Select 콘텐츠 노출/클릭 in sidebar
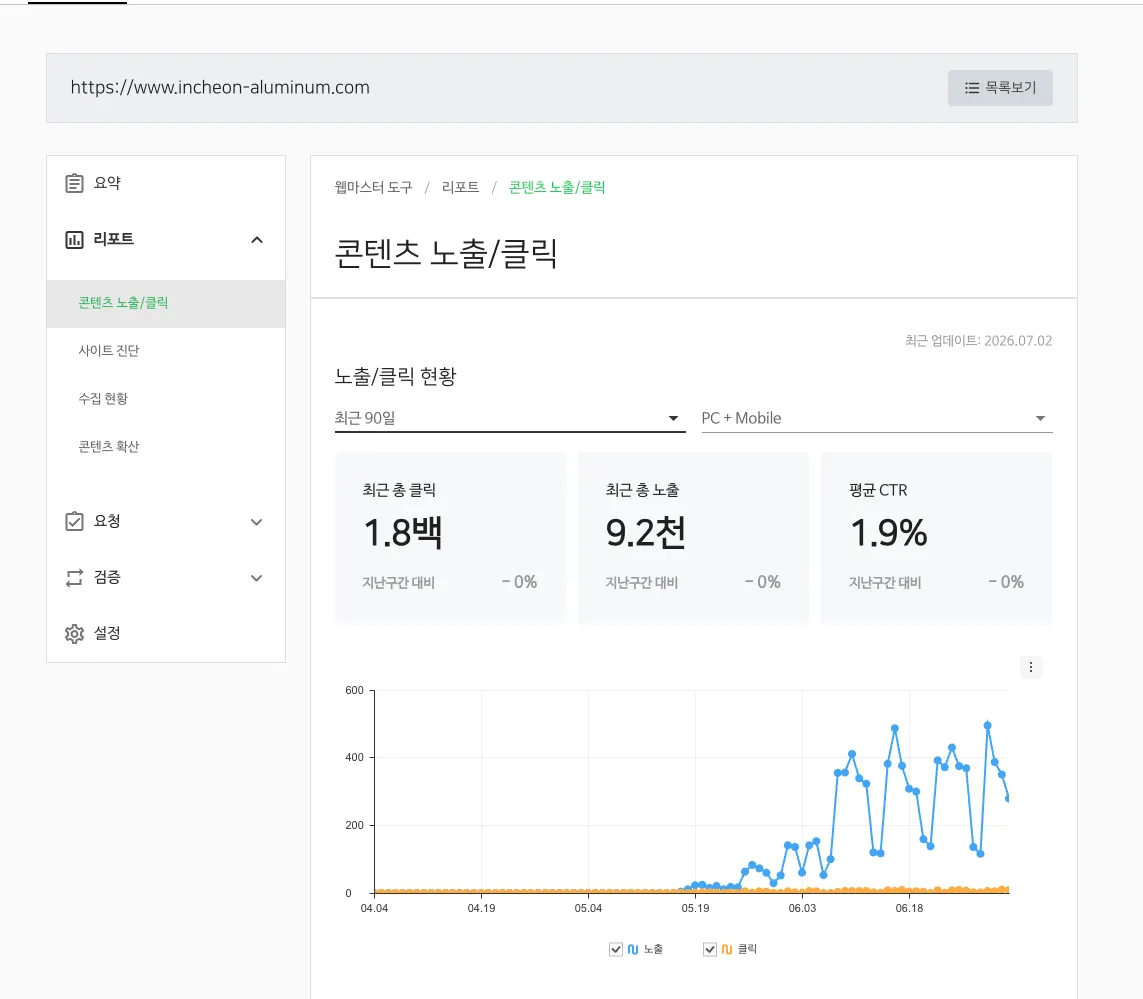Screen dimensions: 1143x999 pyautogui.click(x=166, y=303)
